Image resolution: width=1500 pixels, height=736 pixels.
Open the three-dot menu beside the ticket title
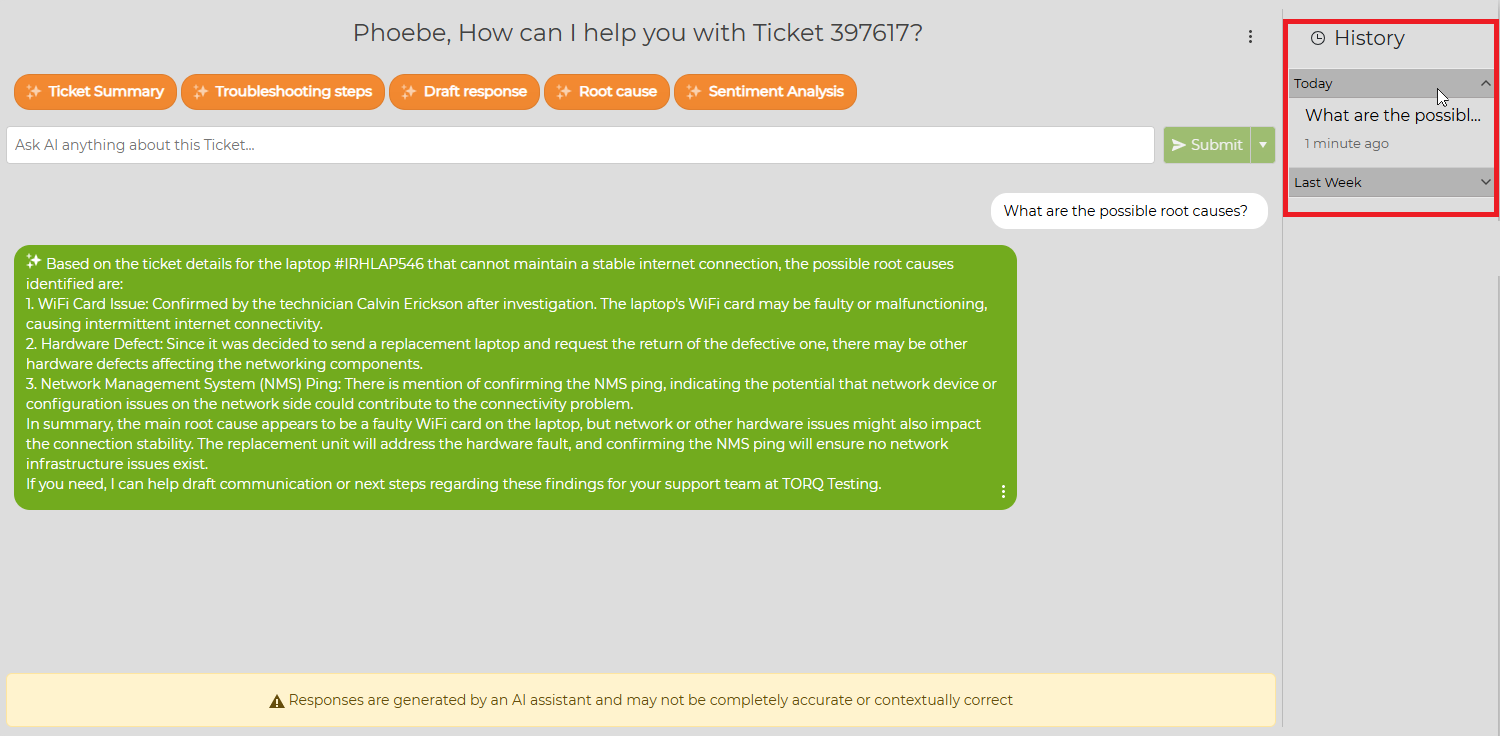pyautogui.click(x=1250, y=37)
